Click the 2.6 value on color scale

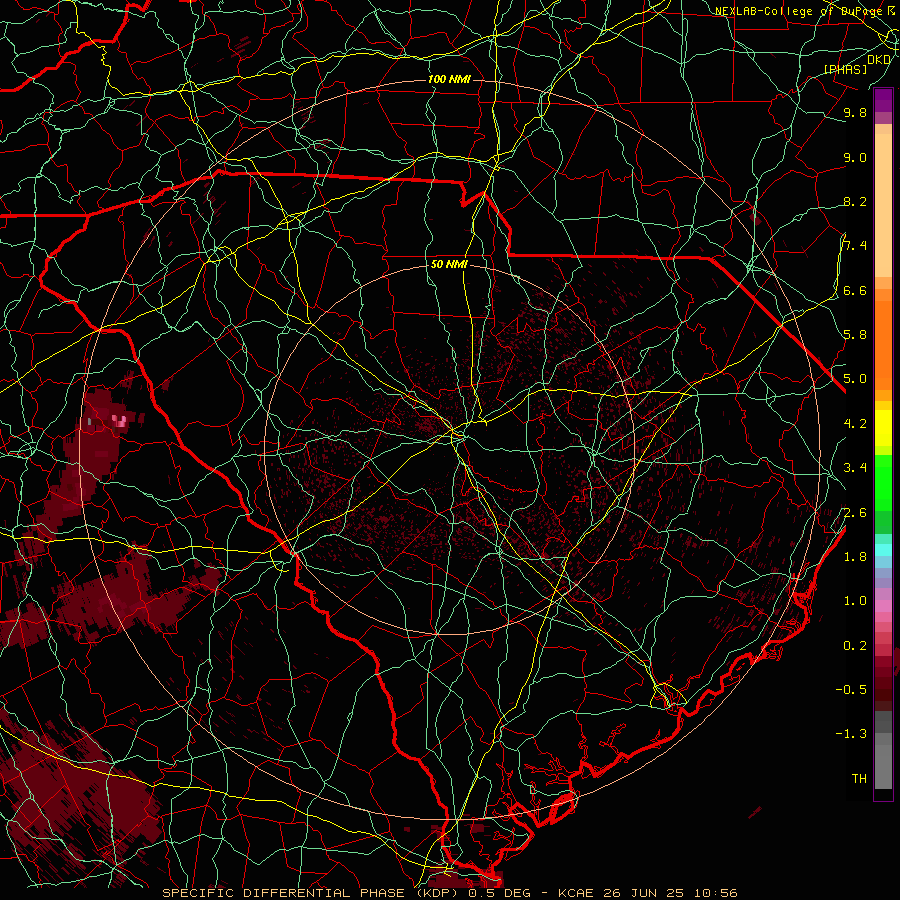pos(855,513)
